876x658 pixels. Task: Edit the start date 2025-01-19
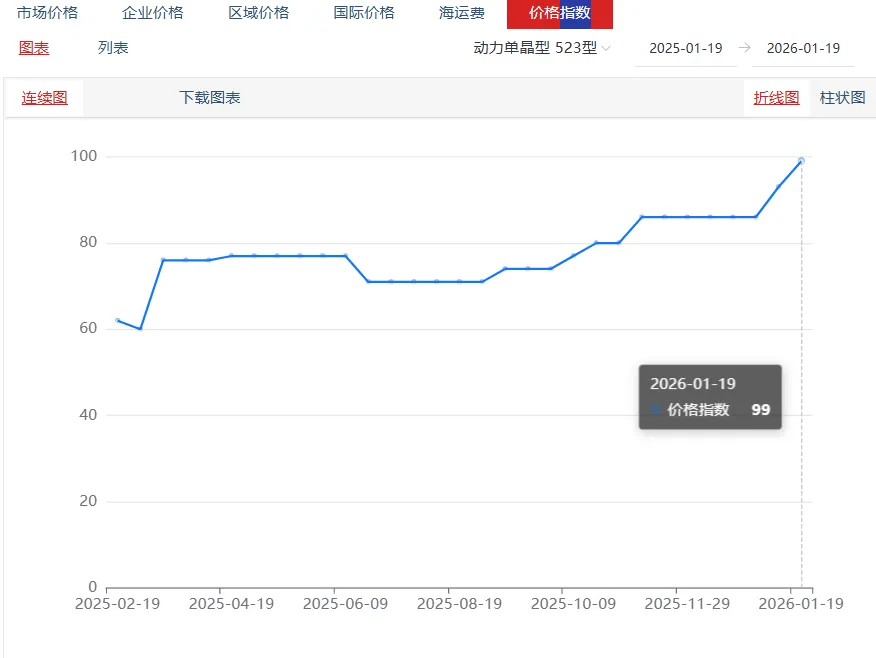point(685,49)
